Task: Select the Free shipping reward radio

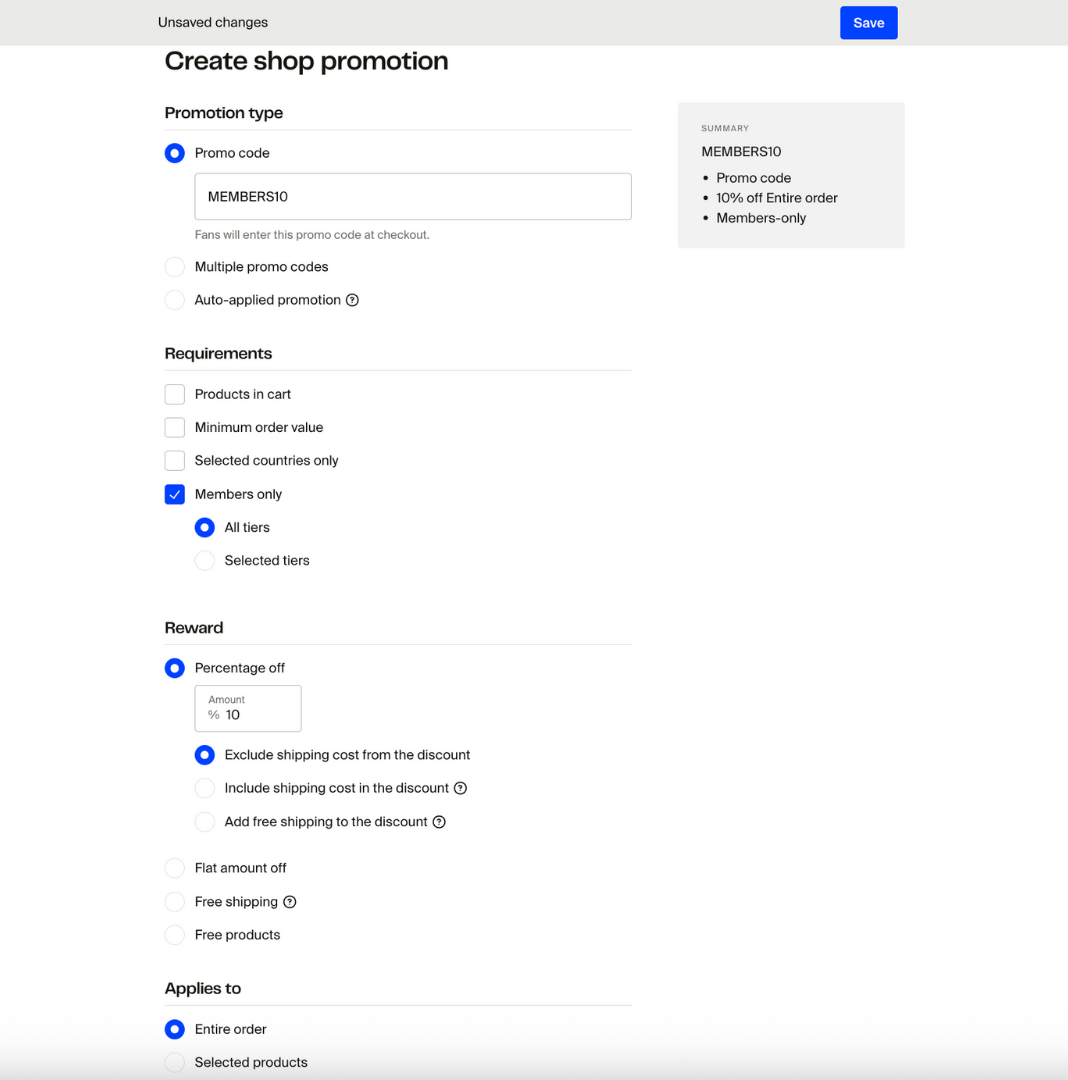Action: pyautogui.click(x=175, y=902)
